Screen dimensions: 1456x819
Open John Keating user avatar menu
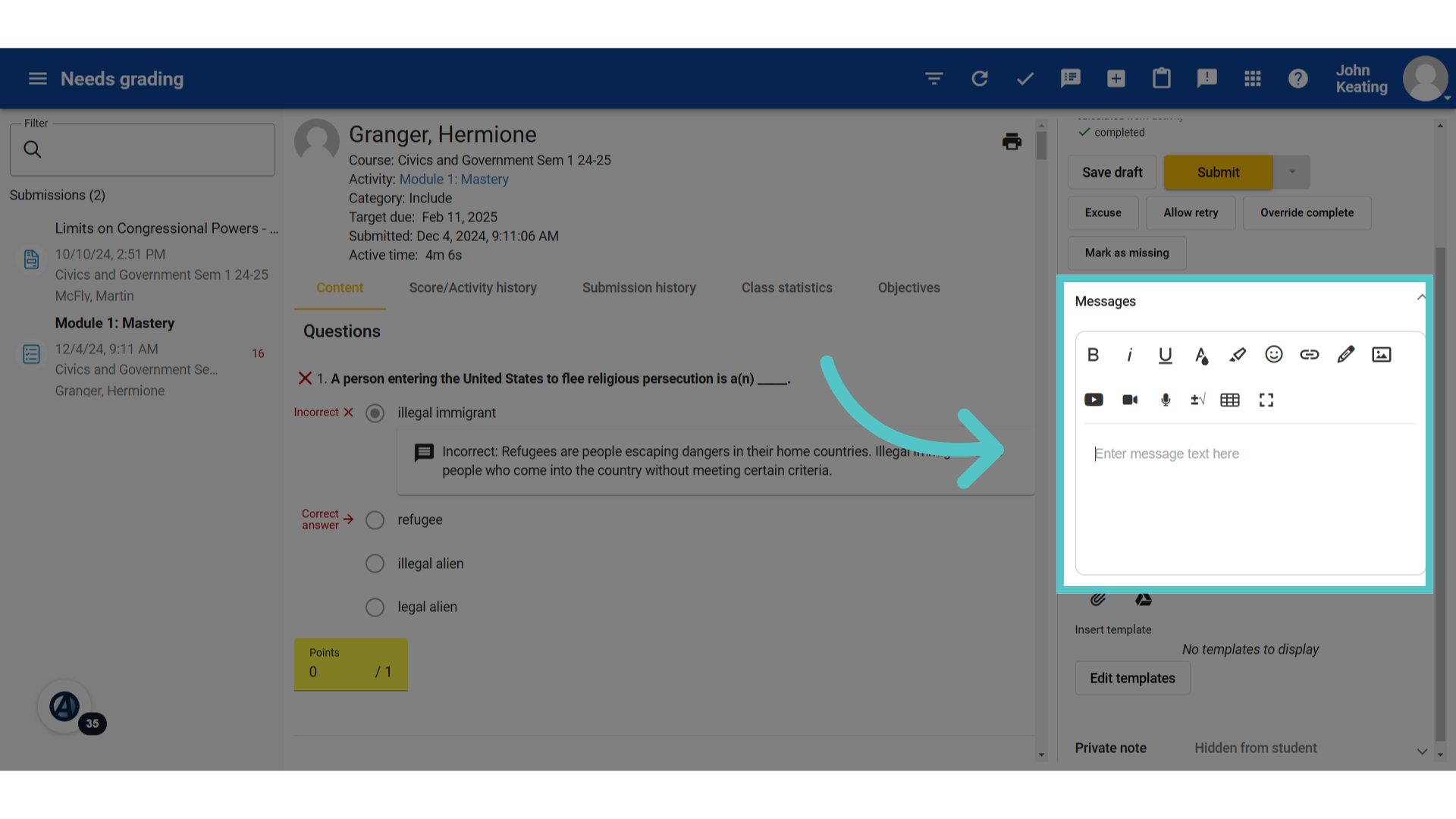(x=1426, y=79)
